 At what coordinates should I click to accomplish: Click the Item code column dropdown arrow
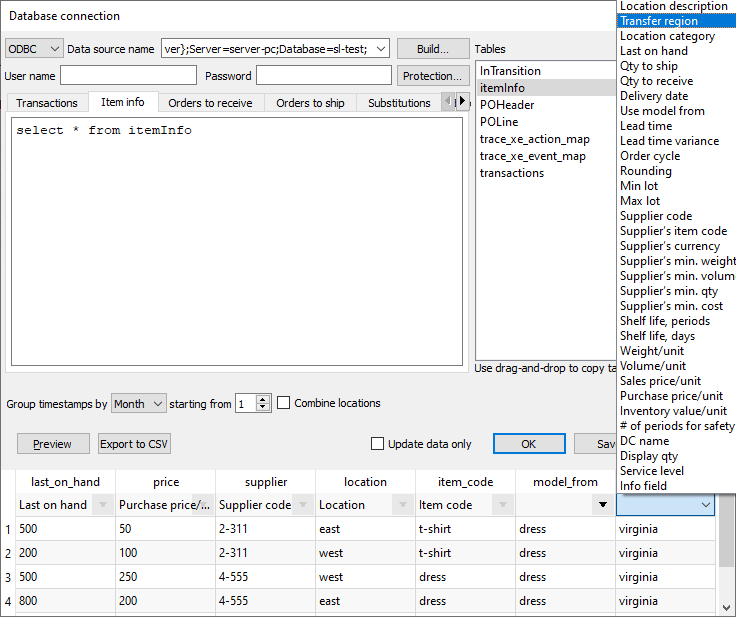click(503, 505)
